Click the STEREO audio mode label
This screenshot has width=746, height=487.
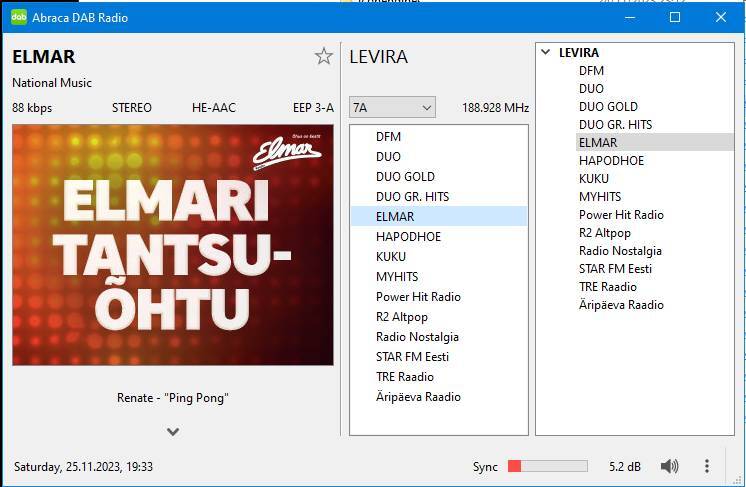point(132,108)
